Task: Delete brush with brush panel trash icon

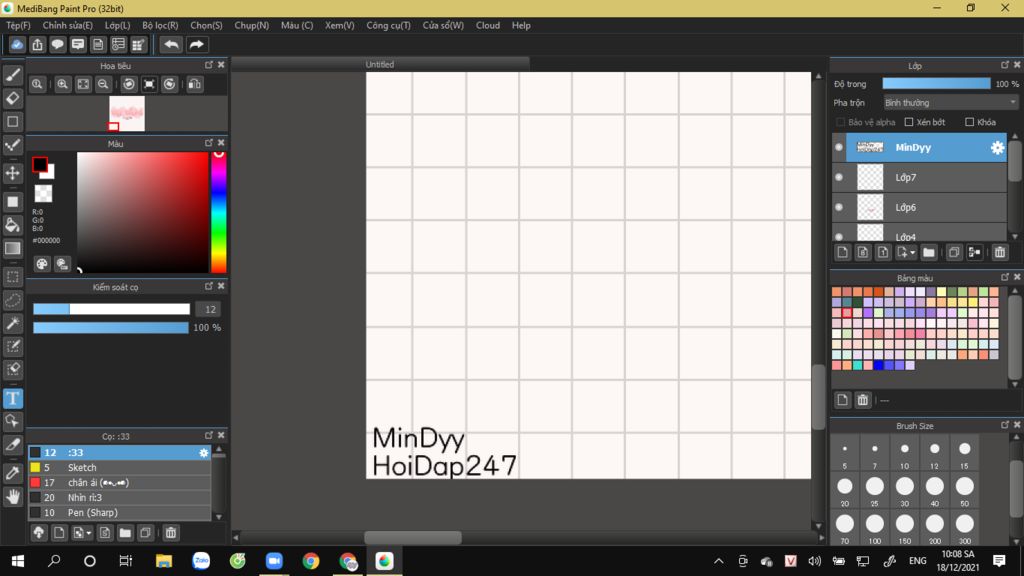Action: 171,533
